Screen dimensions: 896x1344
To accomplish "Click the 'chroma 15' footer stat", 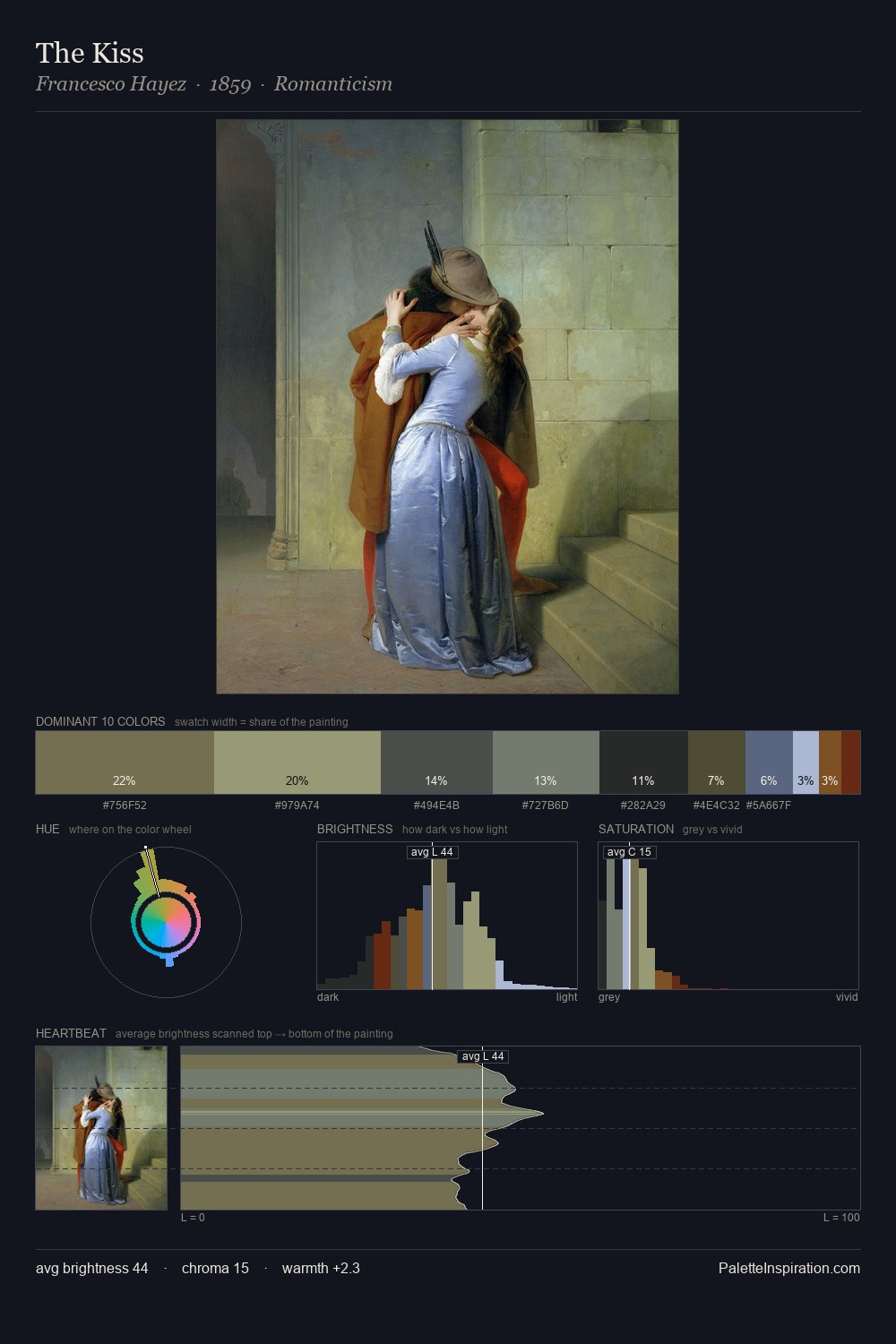I will click(x=215, y=1268).
